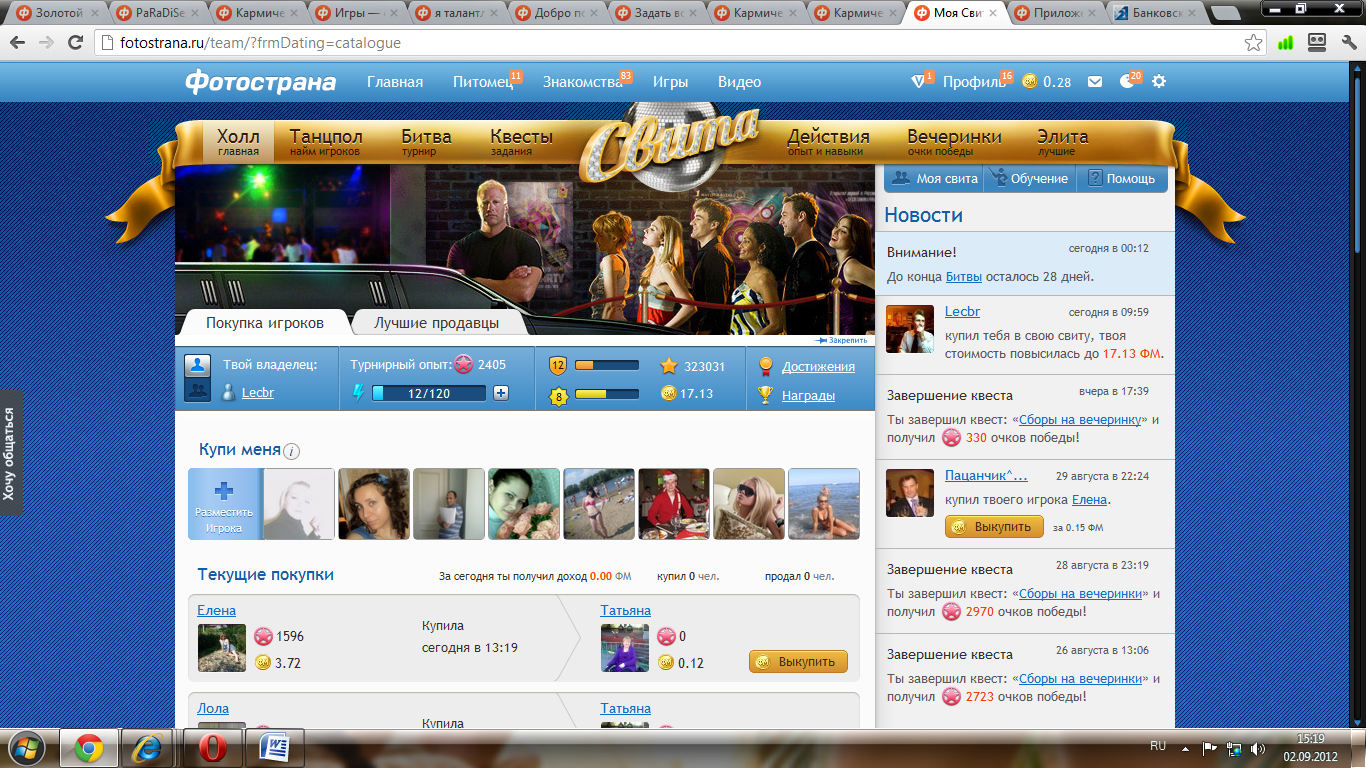The height and width of the screenshot is (768, 1366).
Task: Open the notifications icon with badge 20
Action: [1129, 80]
